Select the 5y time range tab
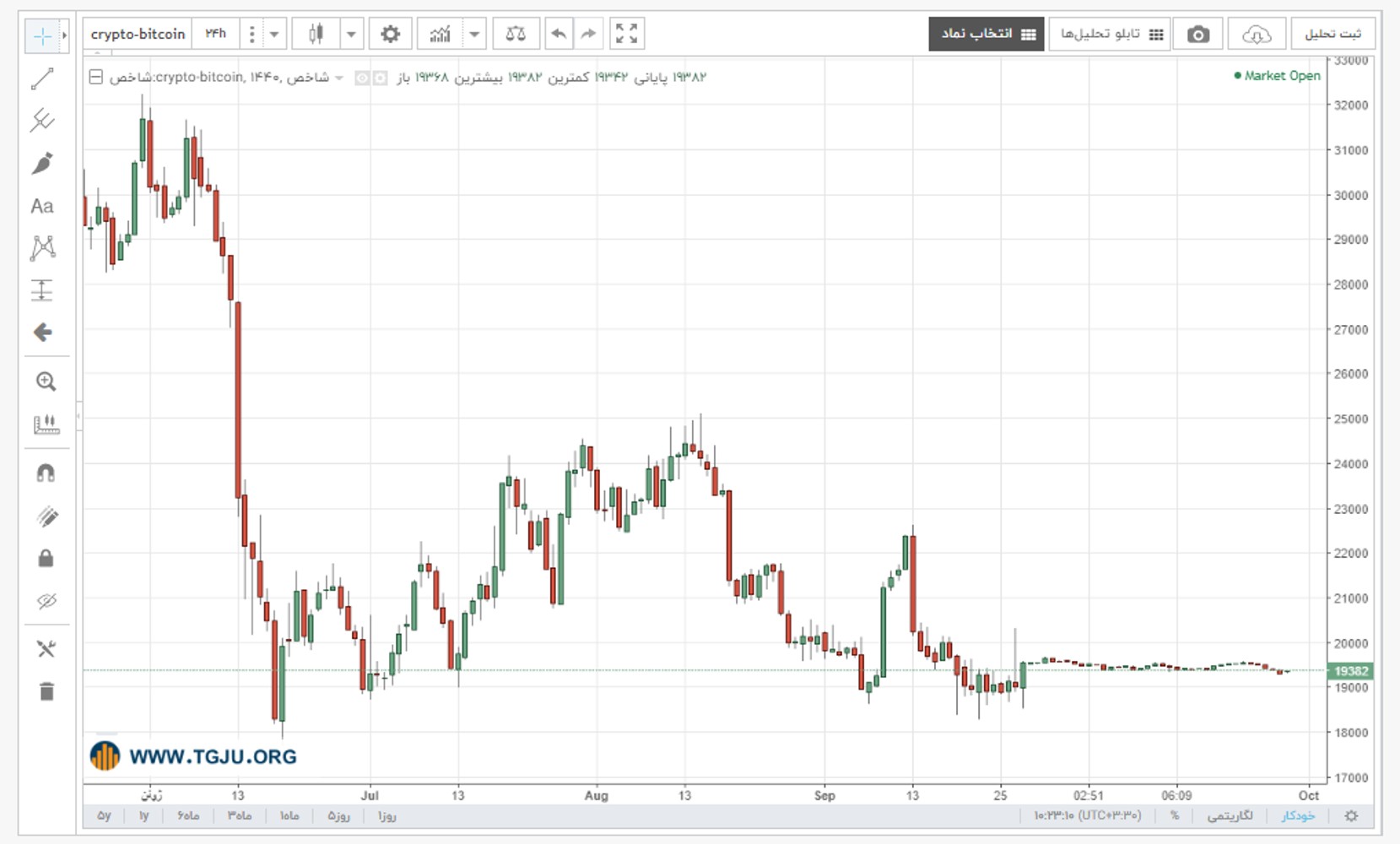Screen dimensions: 1400x844 click(105, 815)
